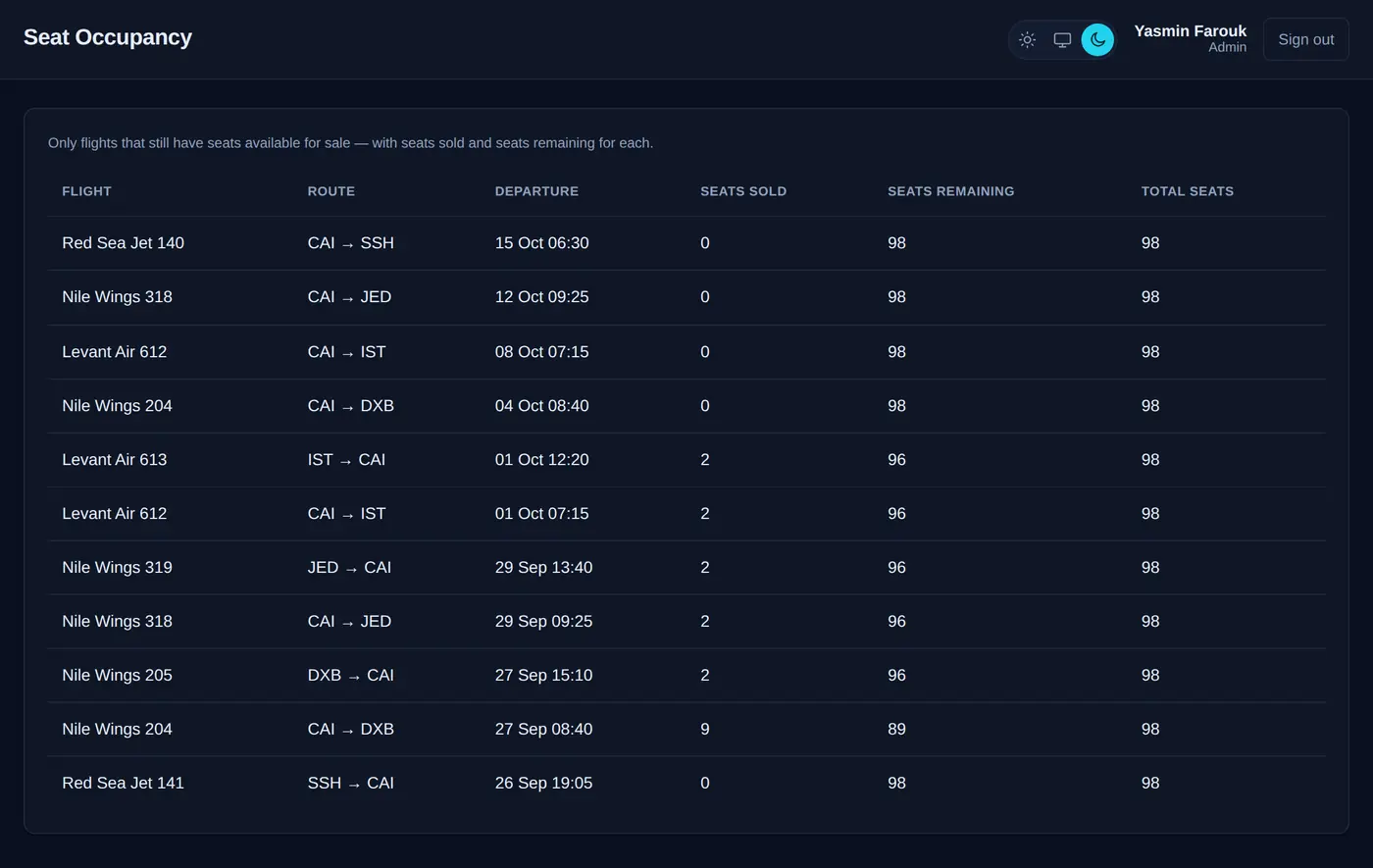The image size is (1373, 868).
Task: Click the "Admin" role label
Action: coord(1227,47)
